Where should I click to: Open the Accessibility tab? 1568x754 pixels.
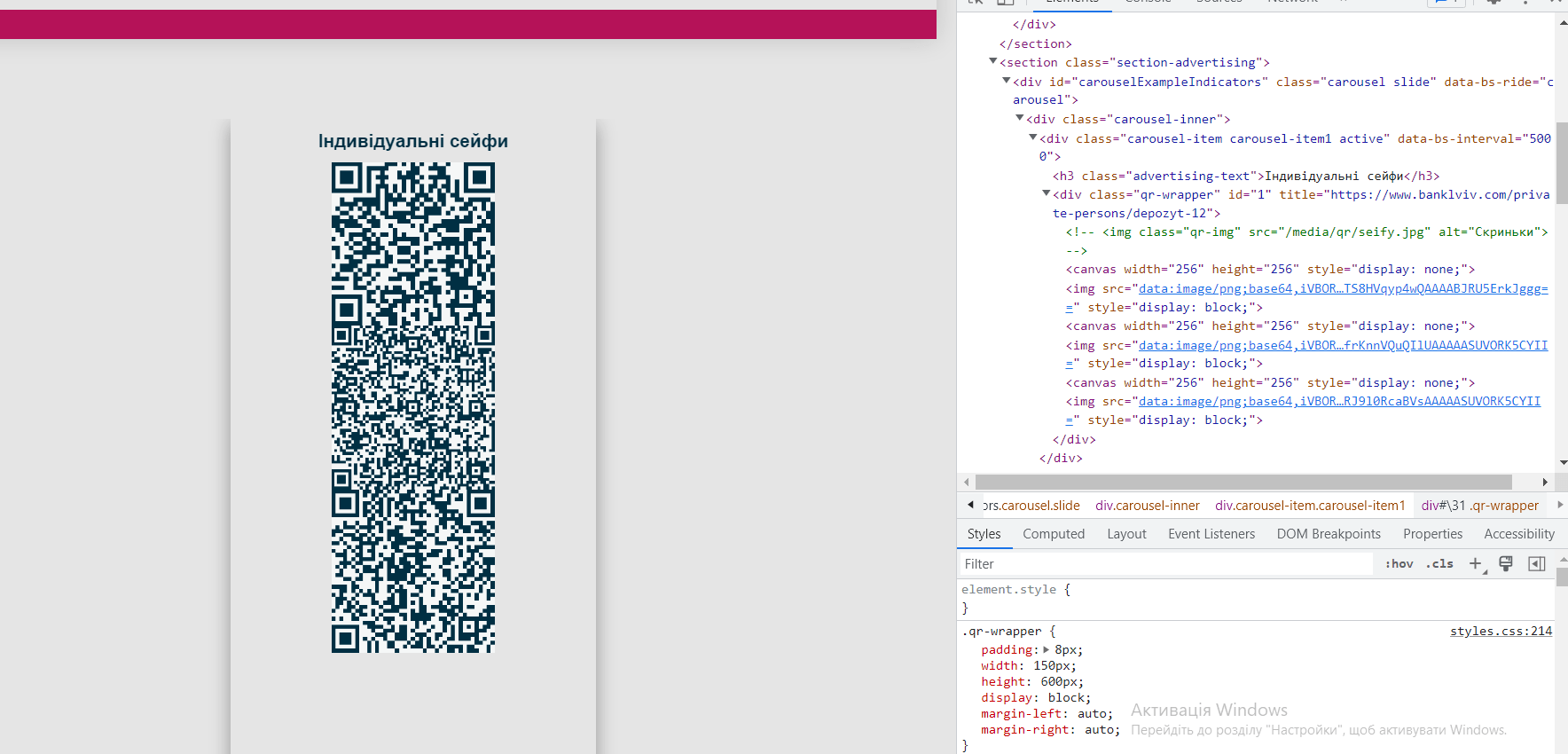tap(1519, 534)
